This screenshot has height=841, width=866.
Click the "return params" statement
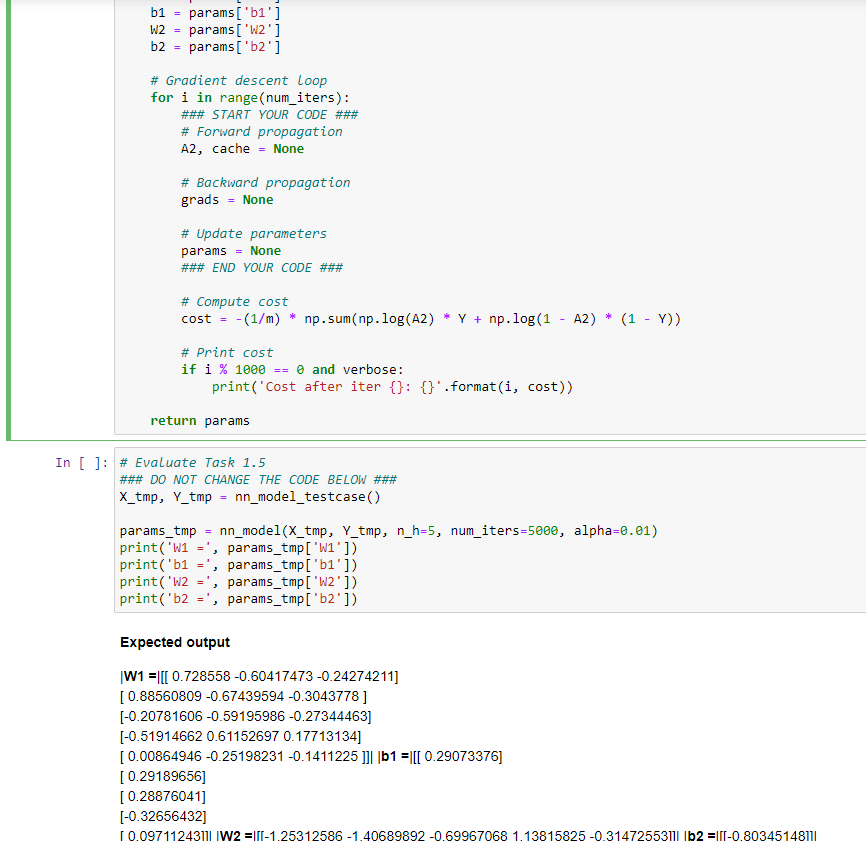tap(199, 420)
